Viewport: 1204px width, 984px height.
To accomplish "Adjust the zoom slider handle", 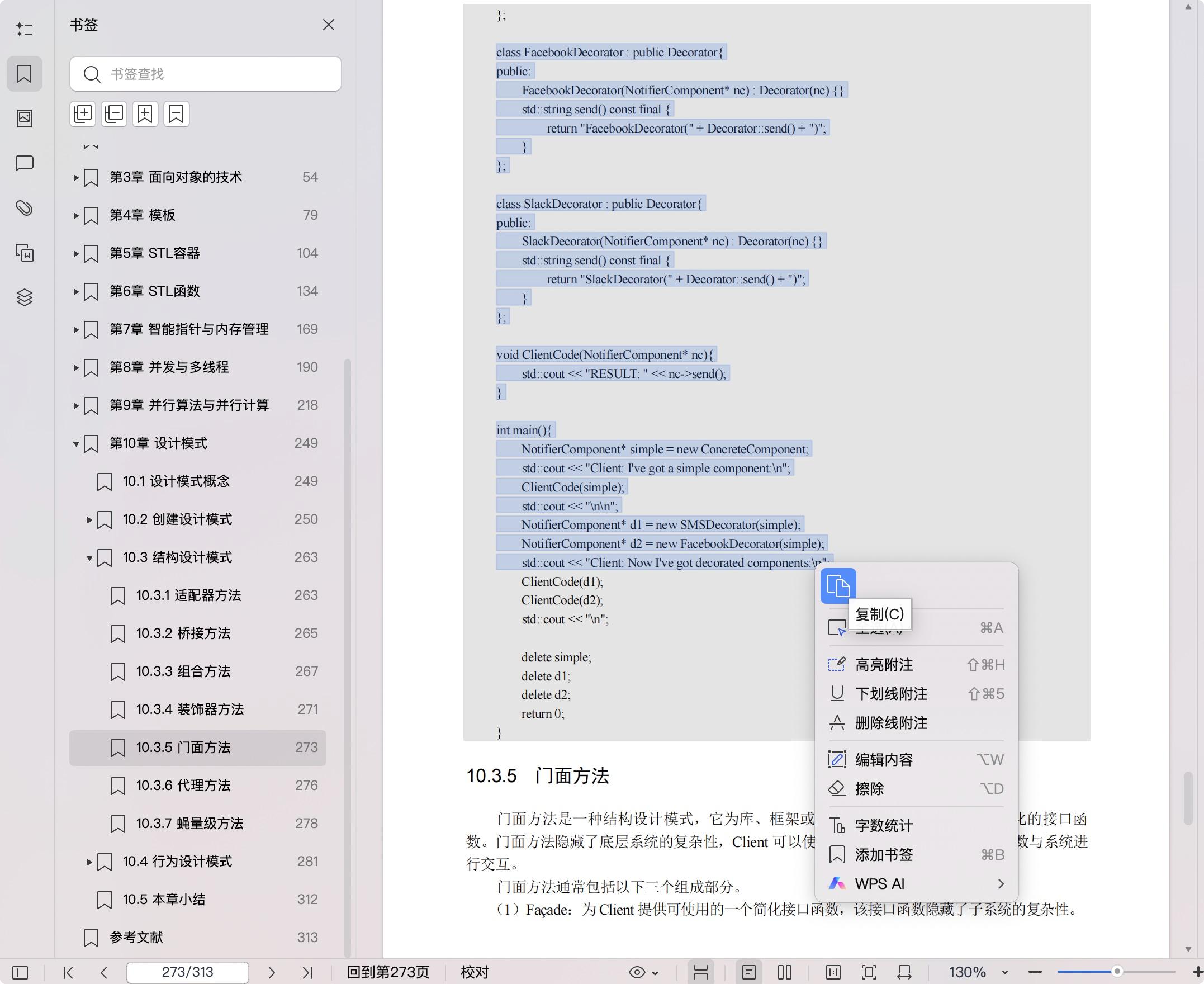I will click(x=1117, y=972).
